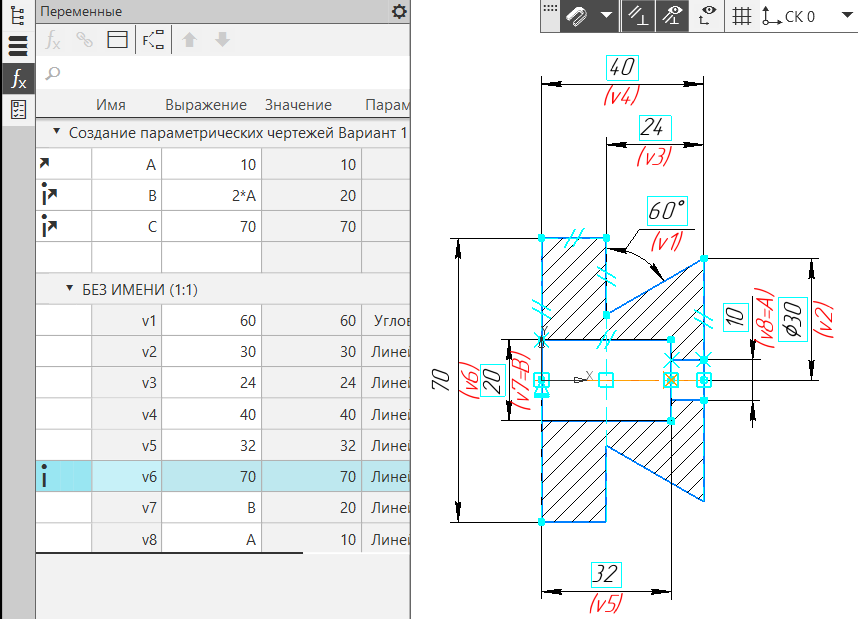858x619 pixels.
Task: Select the expression cell '2*A' for B
Action: tap(211, 195)
